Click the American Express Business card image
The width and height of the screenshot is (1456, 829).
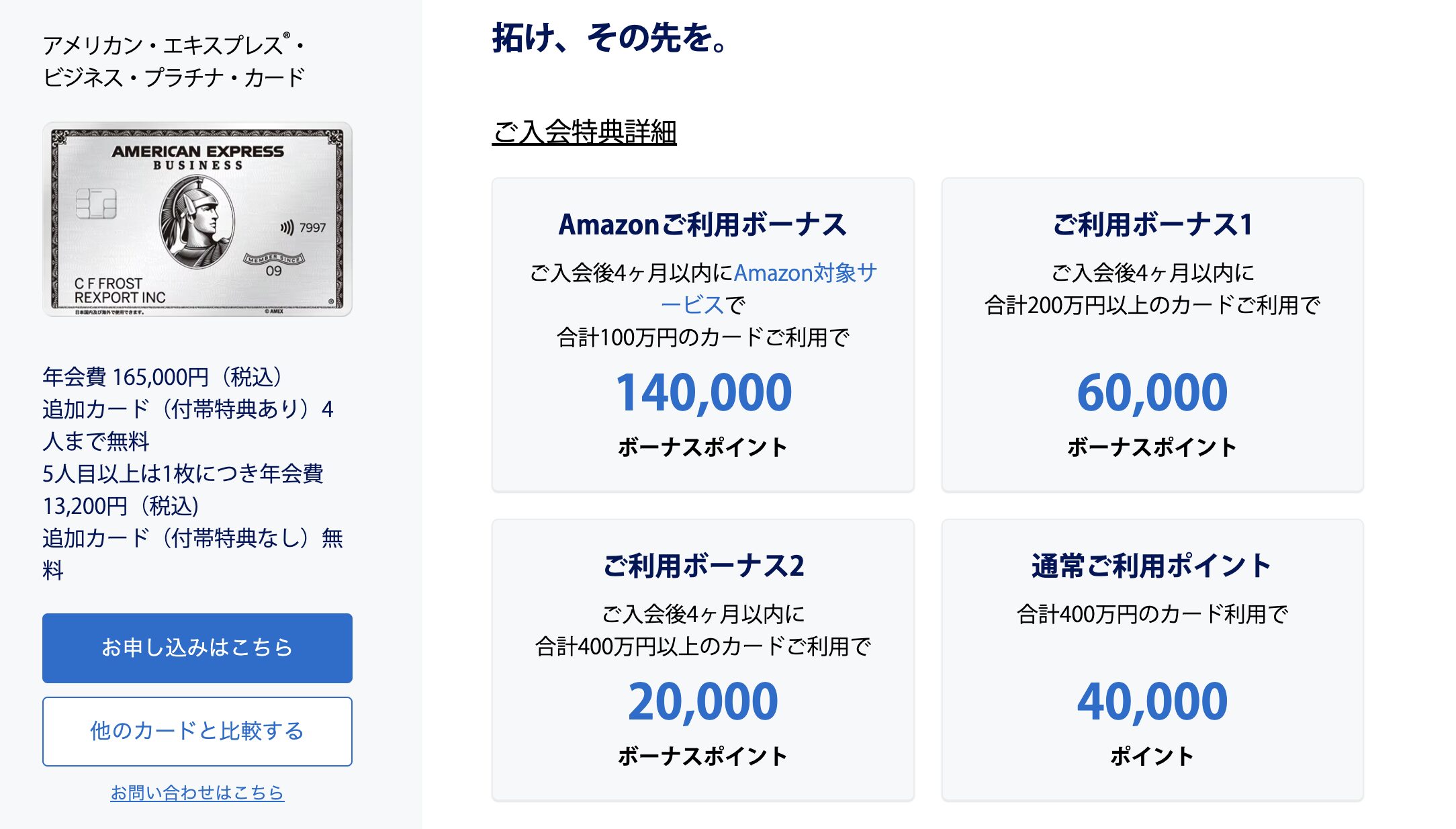pyautogui.click(x=197, y=219)
